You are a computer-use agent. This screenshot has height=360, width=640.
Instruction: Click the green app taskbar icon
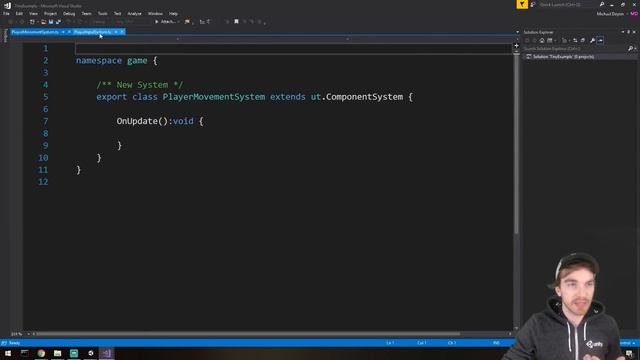click(x=74, y=353)
